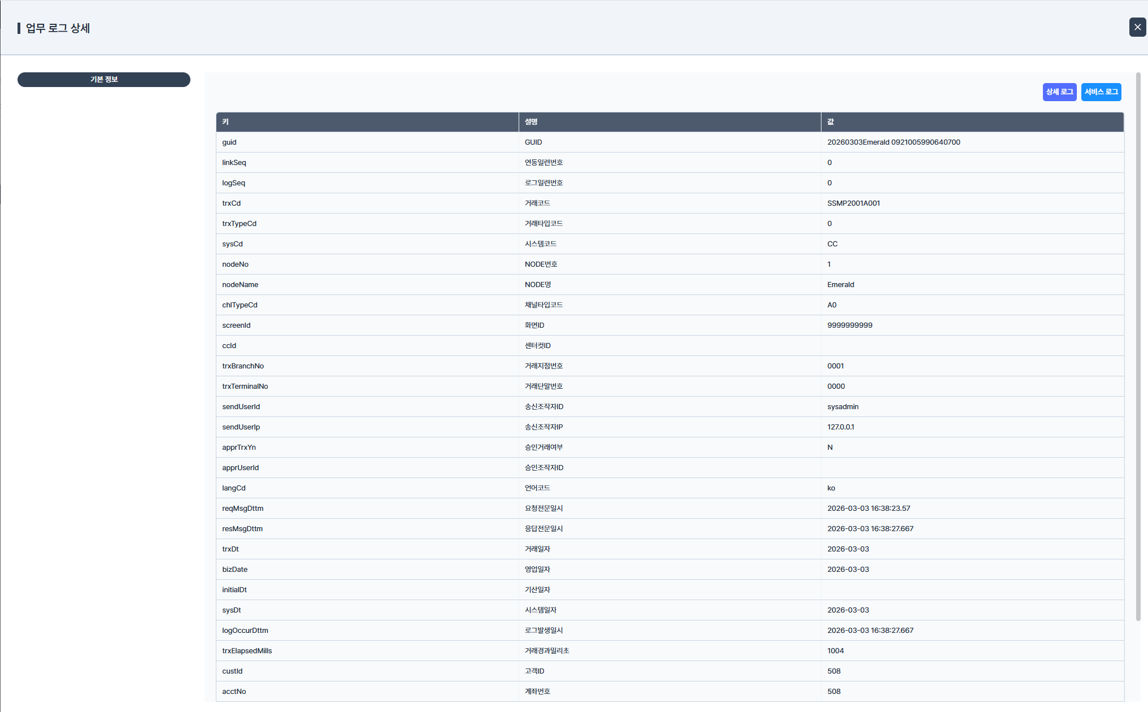Click the ccId key cell
The image size is (1148, 712).
pos(367,346)
